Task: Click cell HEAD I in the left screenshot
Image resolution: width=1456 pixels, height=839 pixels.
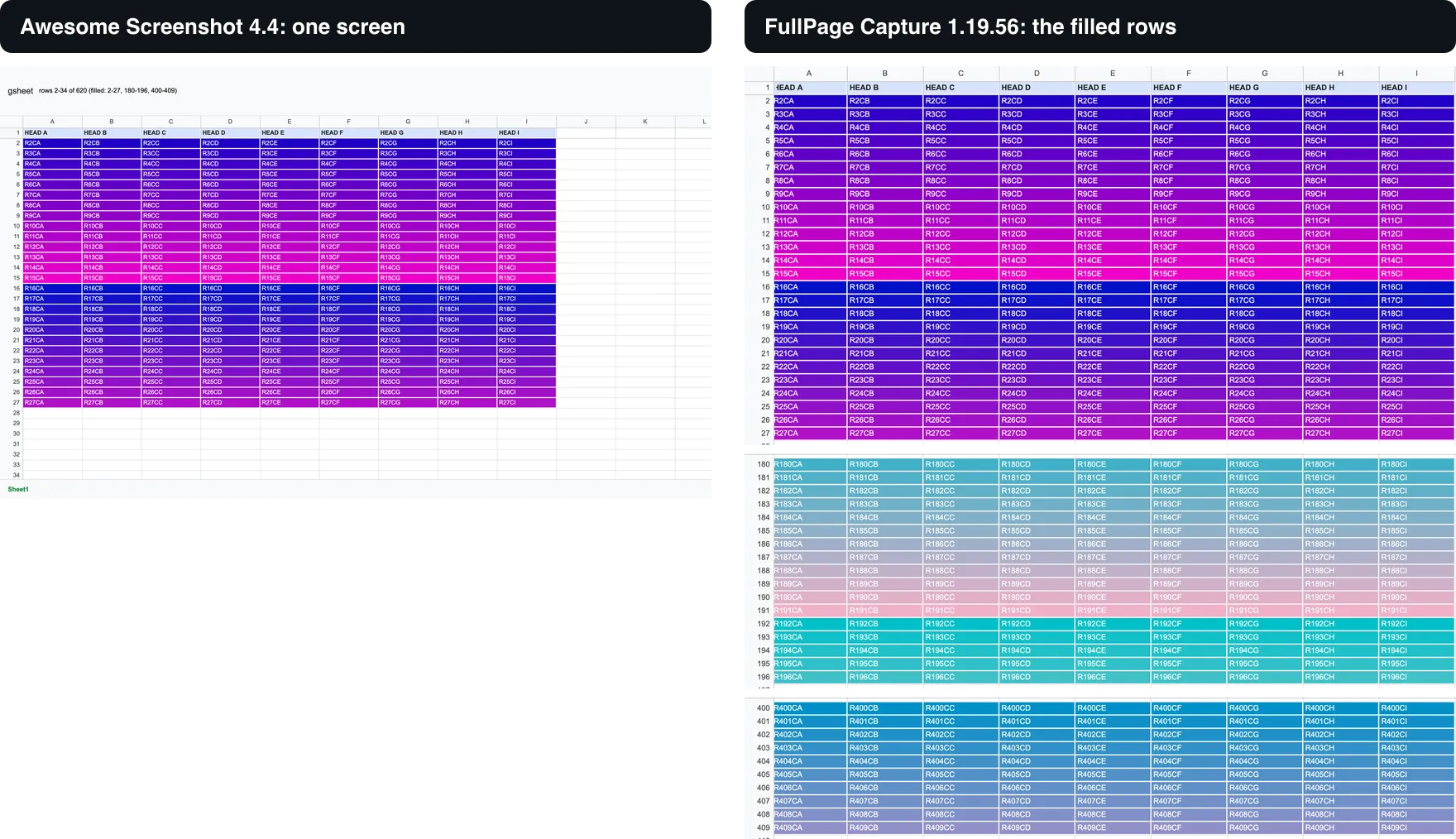Action: [x=526, y=132]
